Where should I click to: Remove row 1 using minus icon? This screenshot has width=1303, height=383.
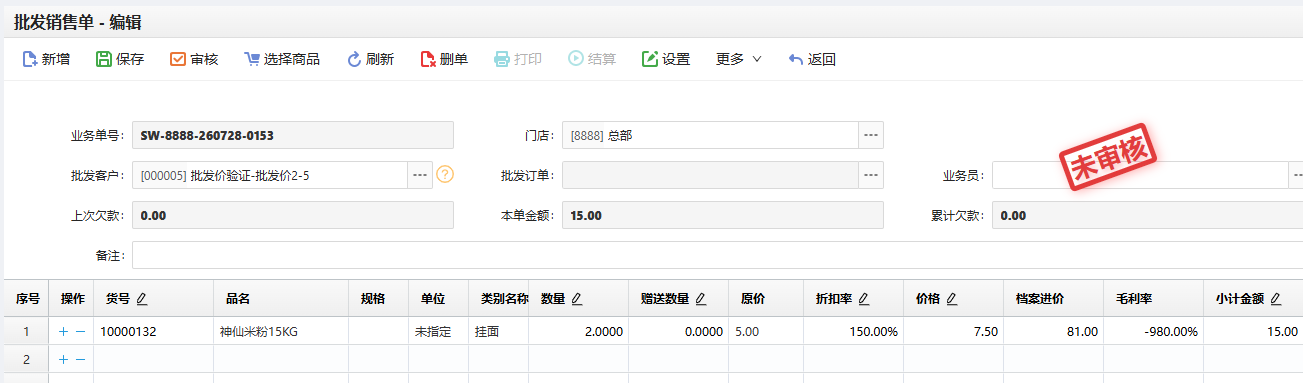click(81, 331)
